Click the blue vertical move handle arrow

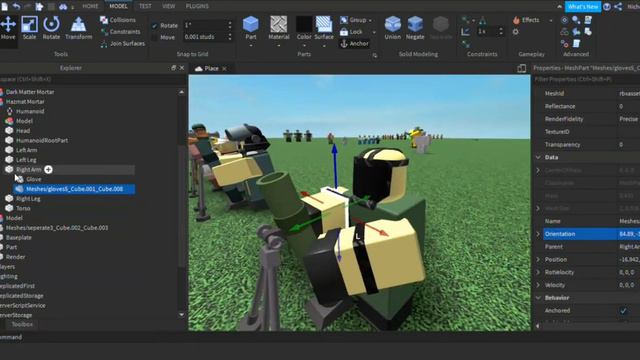[335, 165]
